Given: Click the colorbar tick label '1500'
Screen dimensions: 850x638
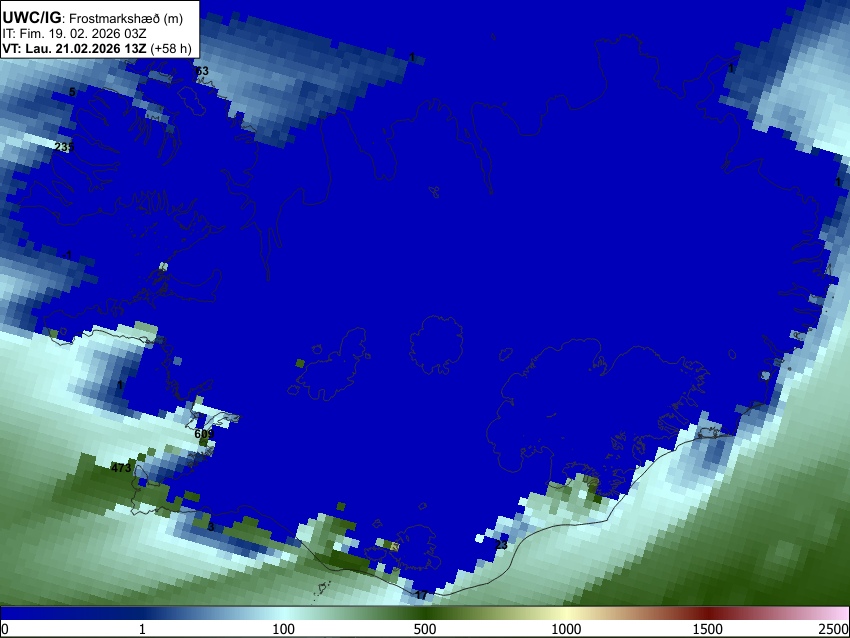Looking at the screenshot, I should (x=708, y=629).
